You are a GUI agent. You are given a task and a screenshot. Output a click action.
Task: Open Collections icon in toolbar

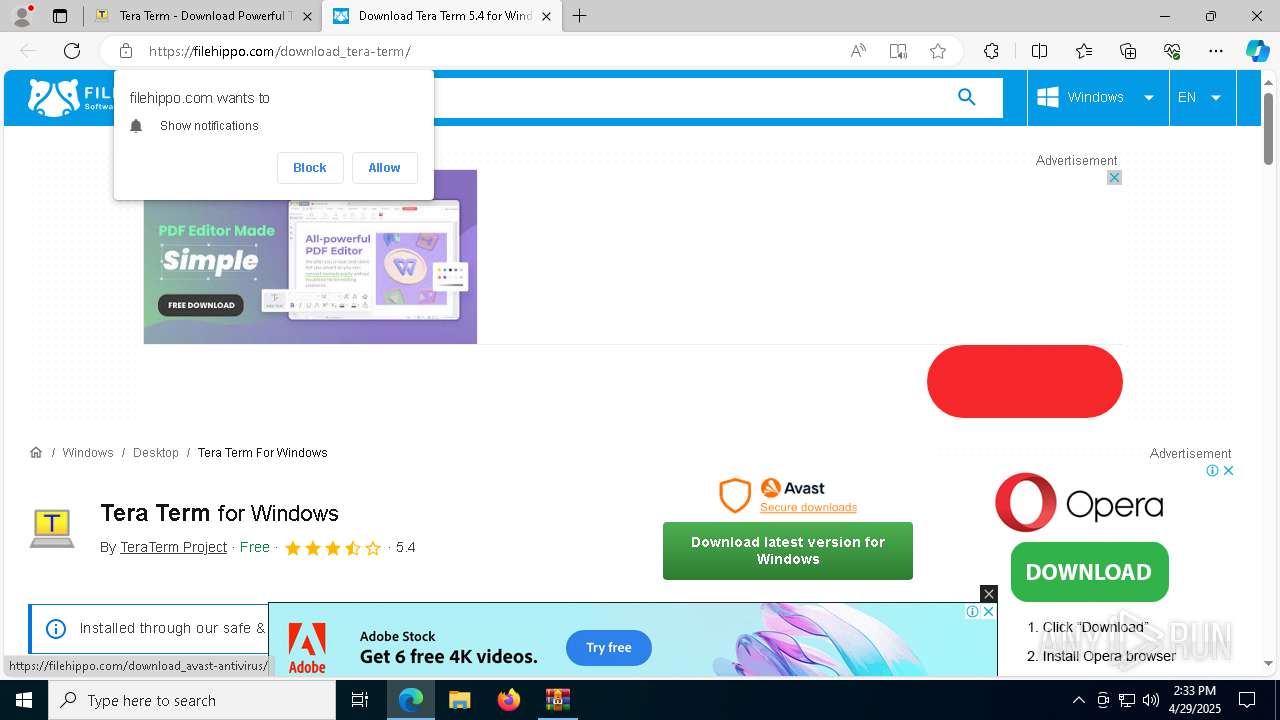(x=1128, y=51)
